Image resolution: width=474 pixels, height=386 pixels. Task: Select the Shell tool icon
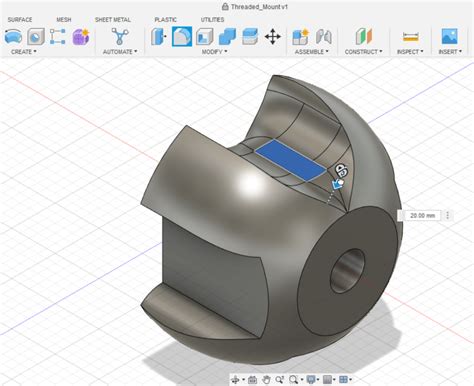coord(205,36)
